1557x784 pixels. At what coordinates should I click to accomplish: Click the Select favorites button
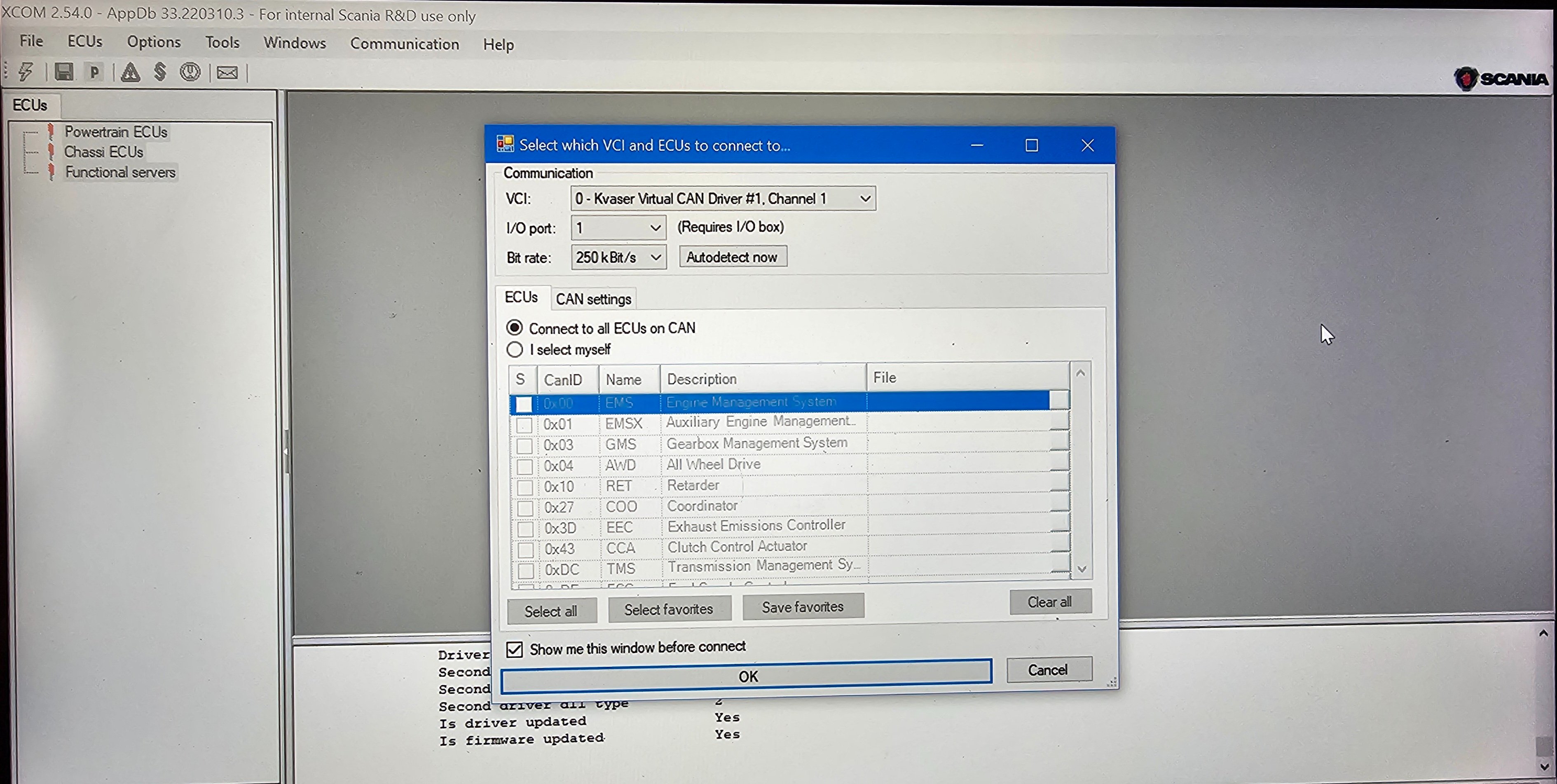coord(669,609)
